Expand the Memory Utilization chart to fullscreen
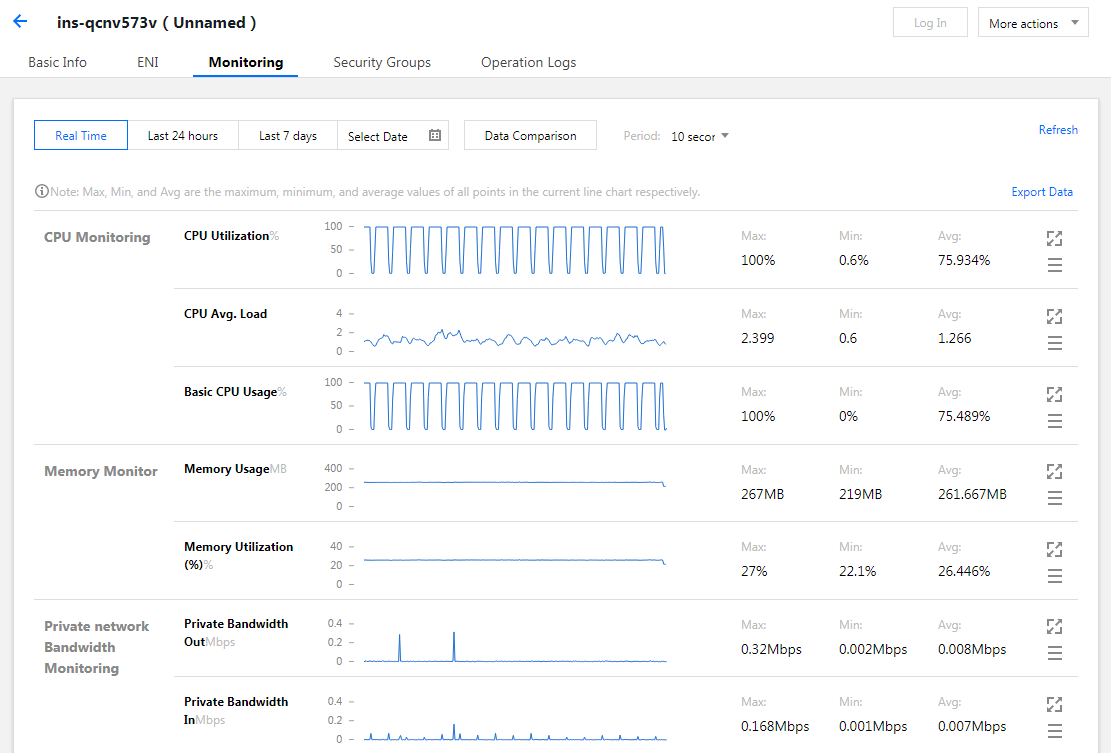 tap(1054, 549)
